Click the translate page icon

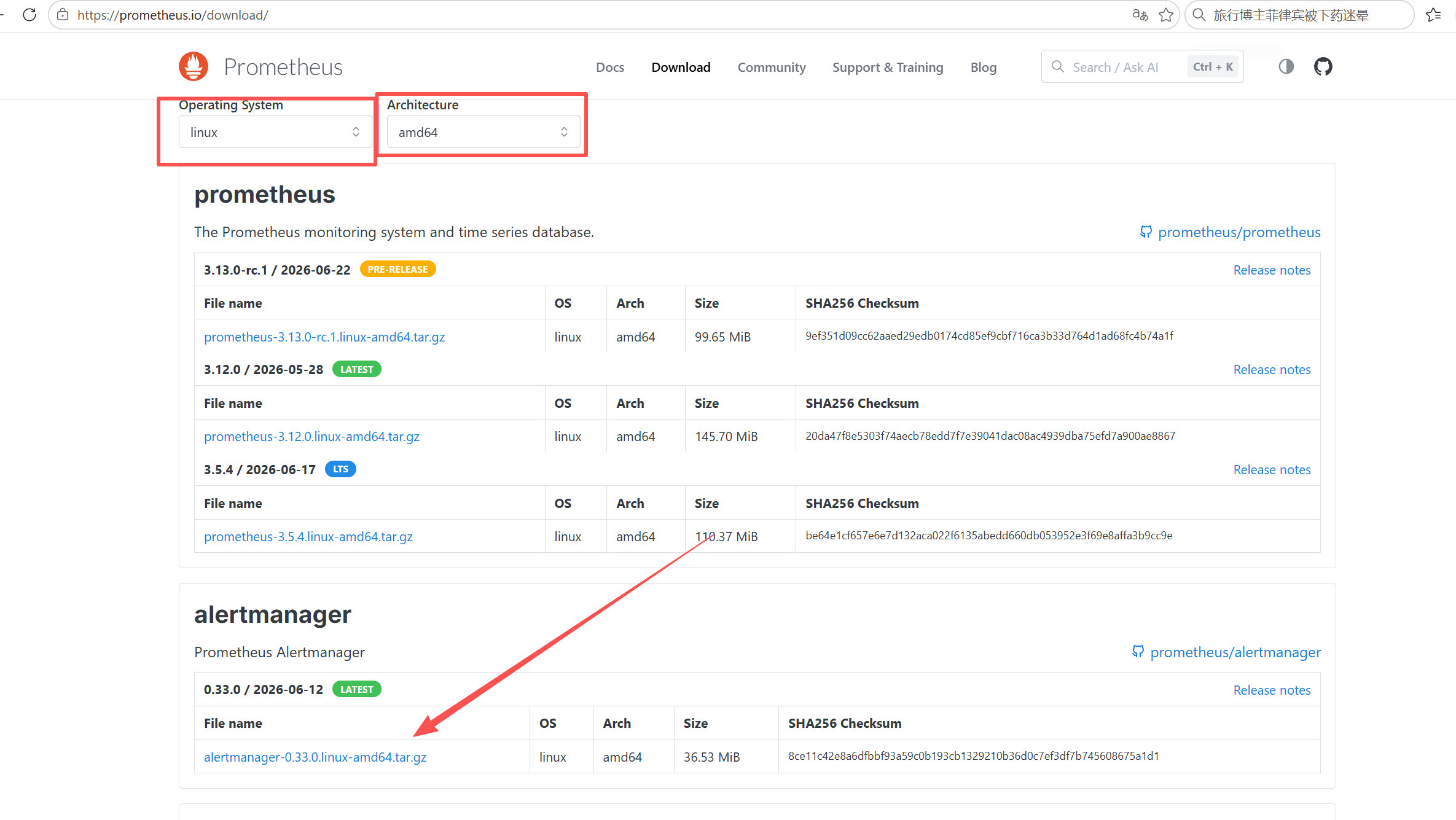[1140, 15]
